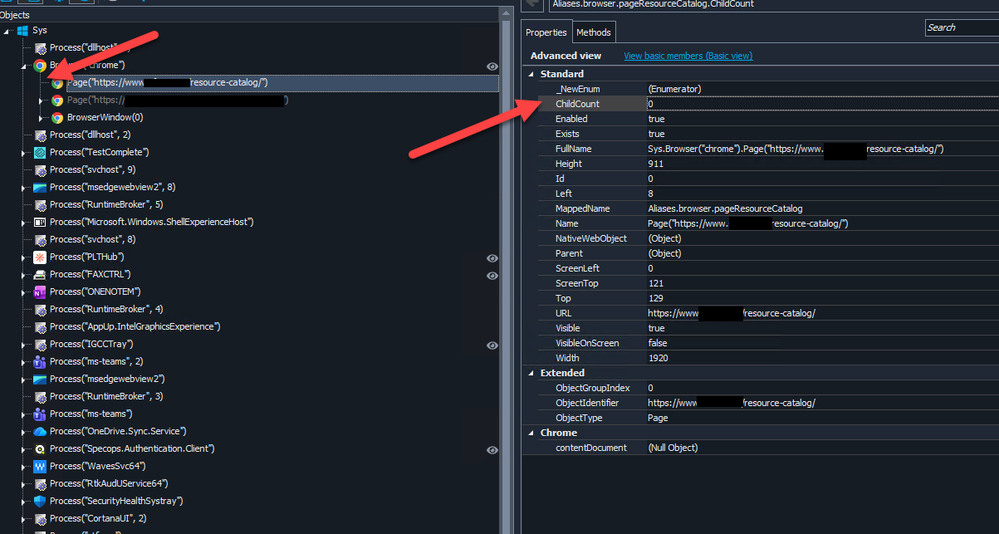999x534 pixels.
Task: Click the svchost, 9 process icon
Action: pyautogui.click(x=40, y=170)
